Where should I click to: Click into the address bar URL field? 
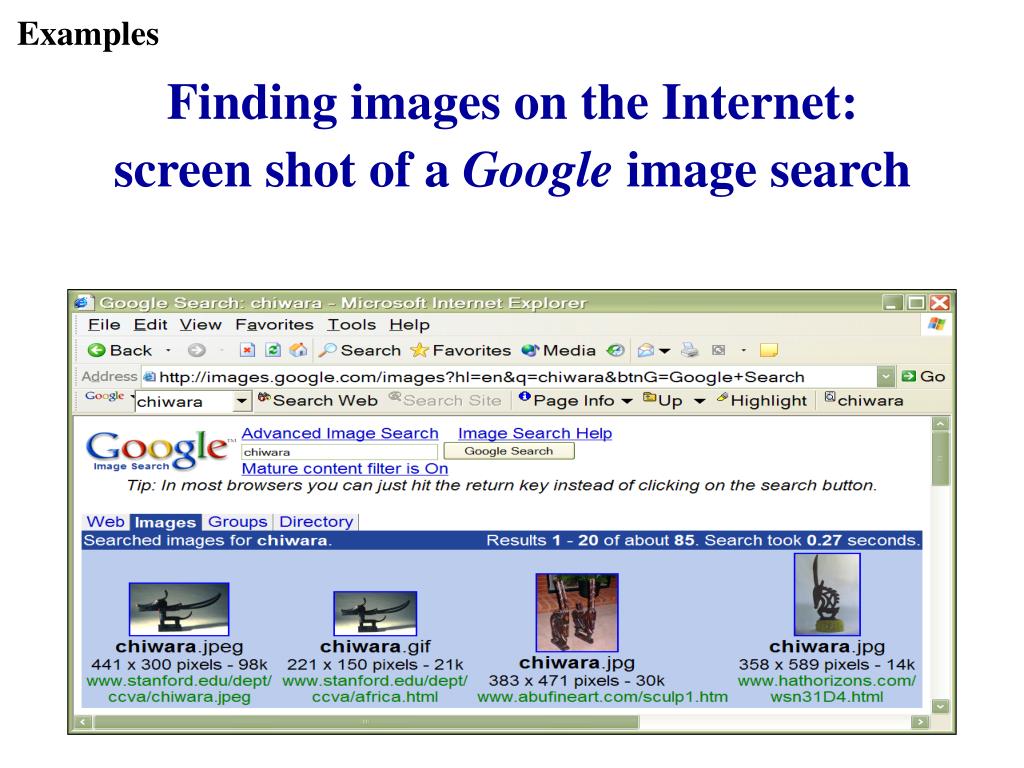[x=509, y=377]
